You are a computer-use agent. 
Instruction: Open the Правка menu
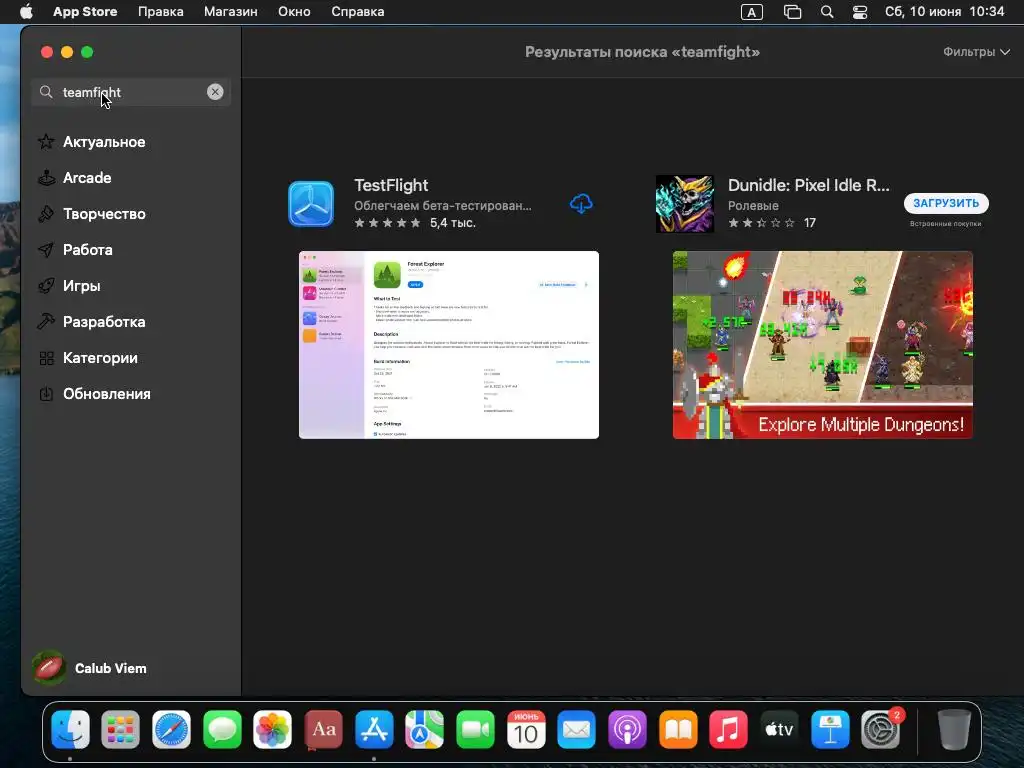tap(161, 12)
